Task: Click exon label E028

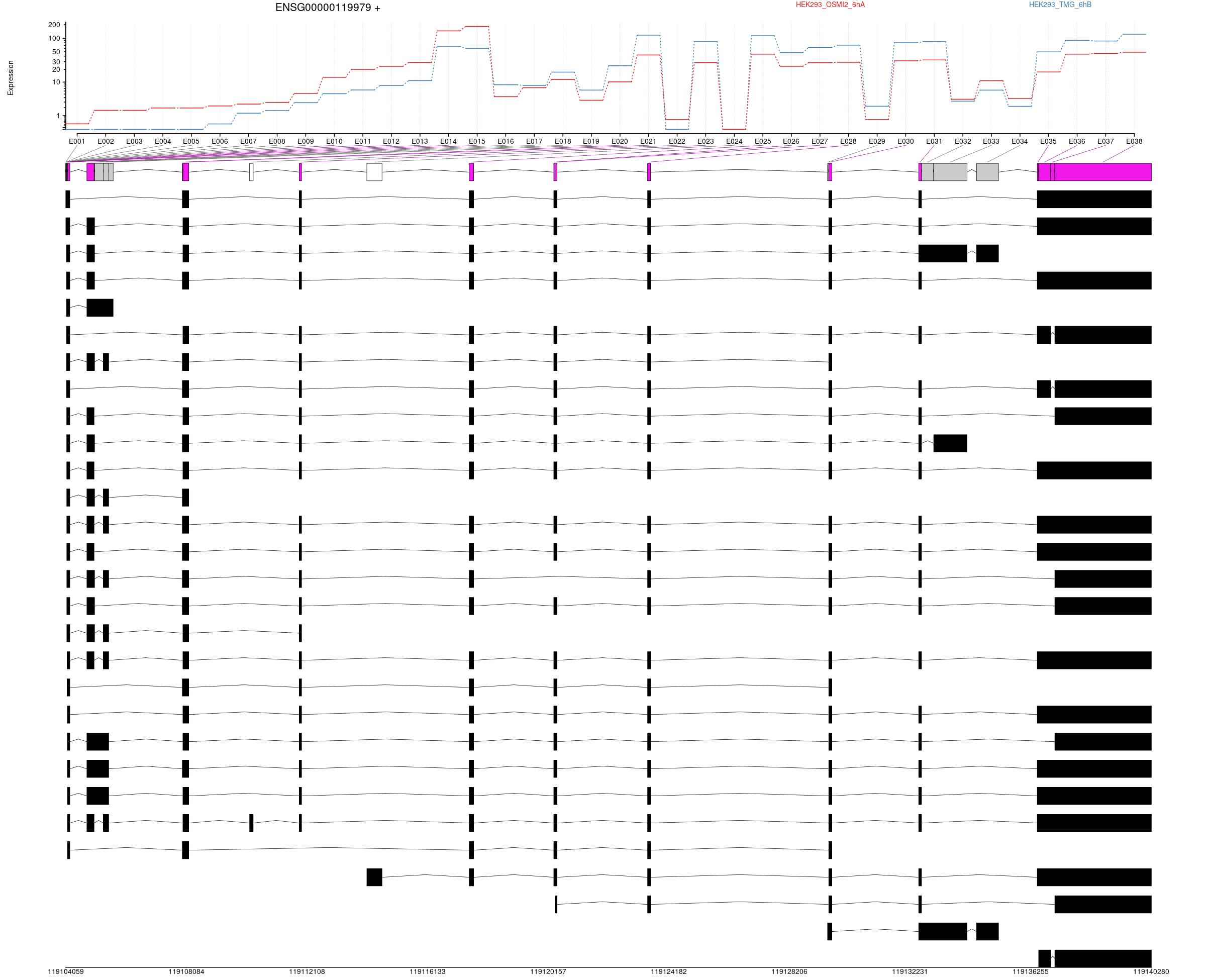Action: pos(848,142)
